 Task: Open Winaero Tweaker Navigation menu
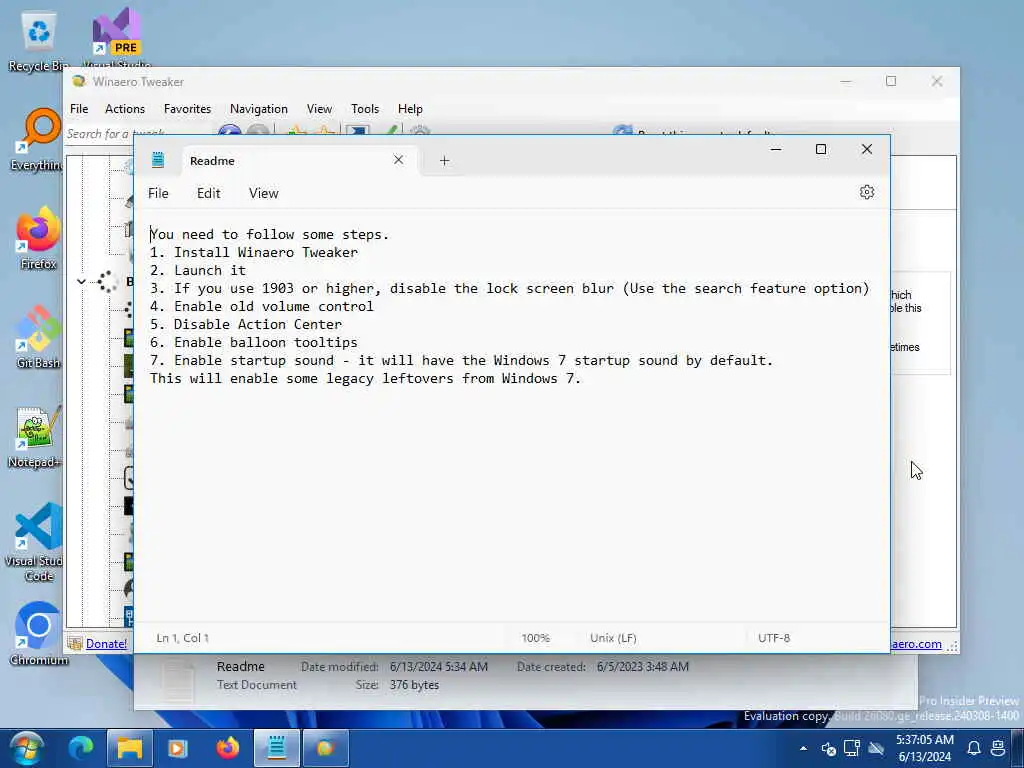259,108
